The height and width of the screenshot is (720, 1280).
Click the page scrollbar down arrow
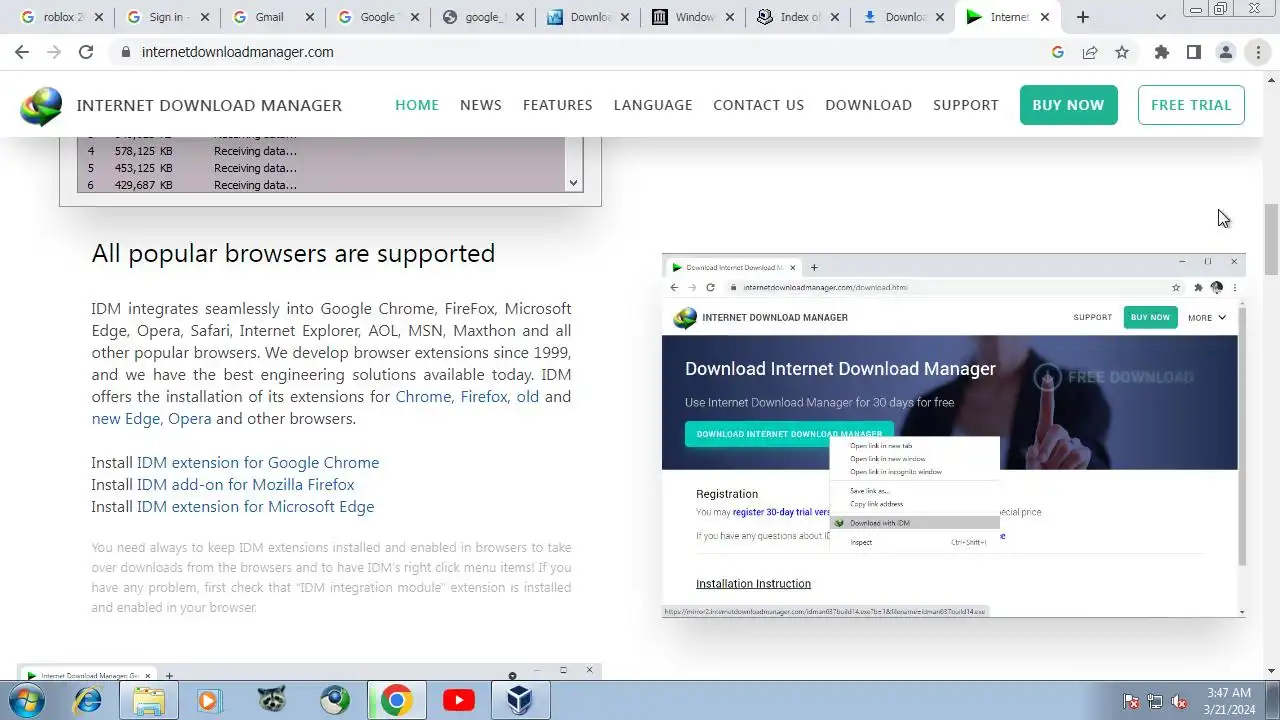point(1271,671)
